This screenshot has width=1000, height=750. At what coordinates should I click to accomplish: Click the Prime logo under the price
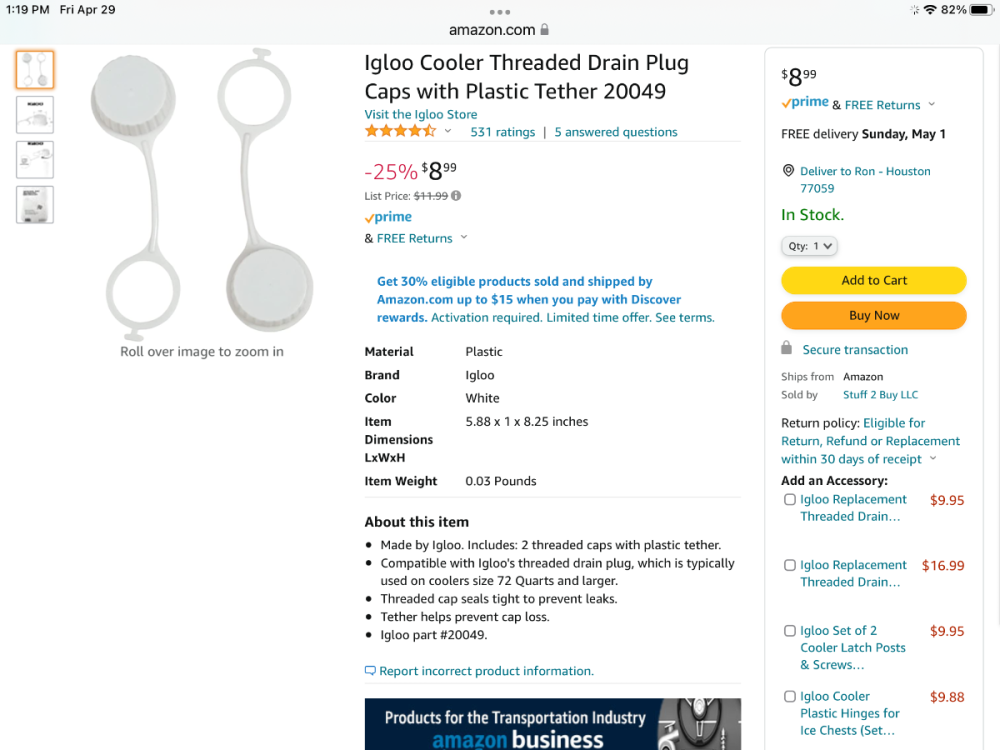(388, 217)
